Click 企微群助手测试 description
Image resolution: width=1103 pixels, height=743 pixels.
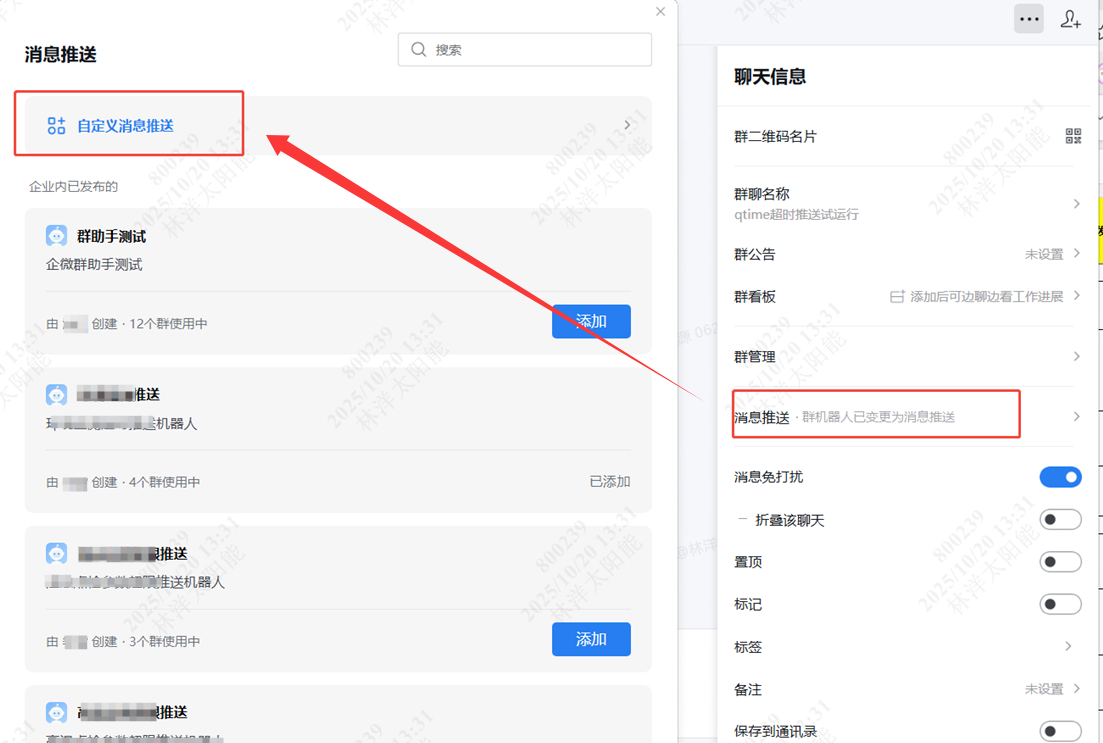click(x=94, y=265)
